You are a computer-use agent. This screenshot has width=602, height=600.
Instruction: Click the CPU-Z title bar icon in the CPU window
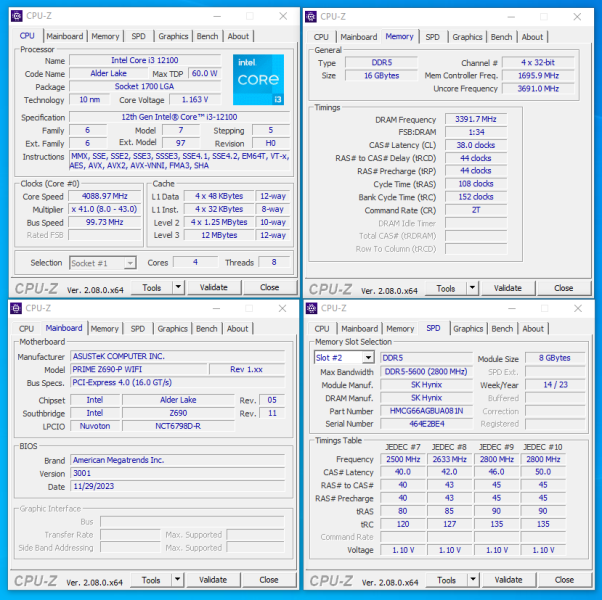pos(14,16)
